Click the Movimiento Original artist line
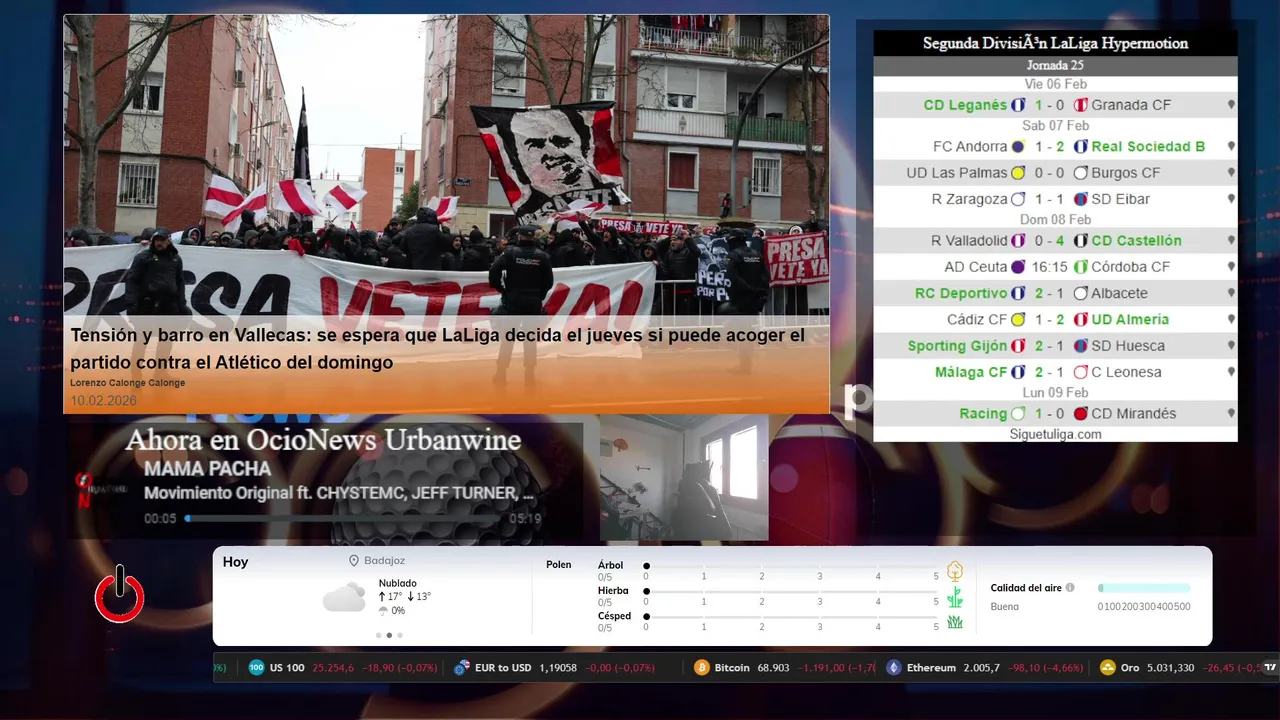The image size is (1280, 720). click(339, 493)
